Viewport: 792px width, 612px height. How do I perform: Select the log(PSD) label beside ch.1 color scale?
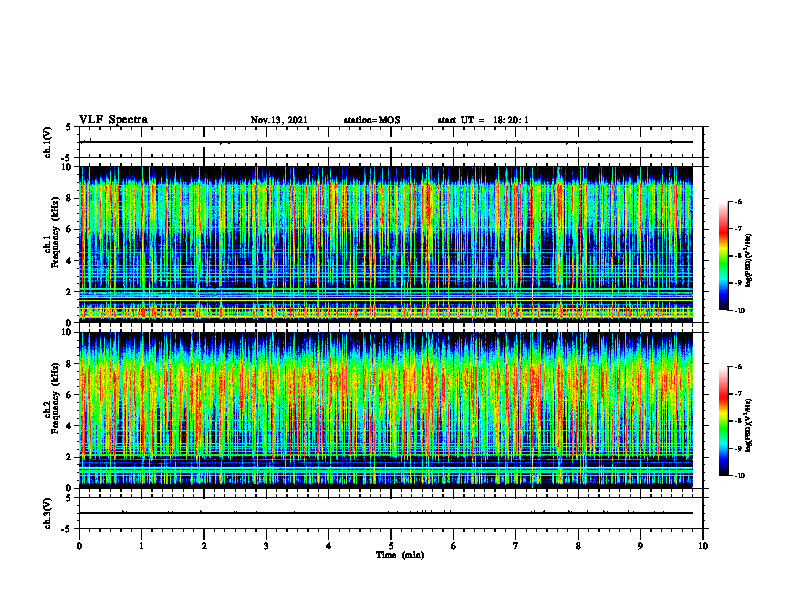coord(749,260)
